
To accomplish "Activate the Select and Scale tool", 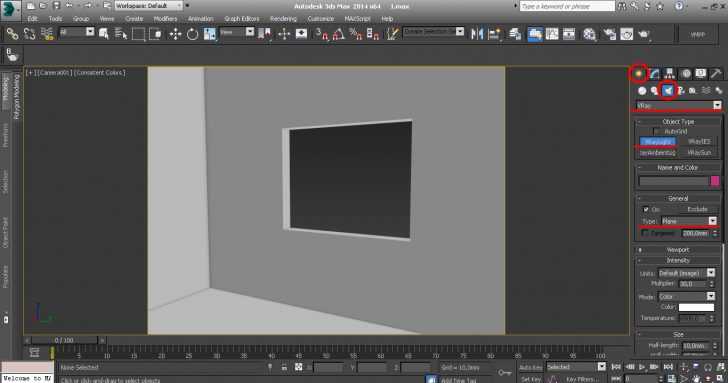I will coord(209,34).
